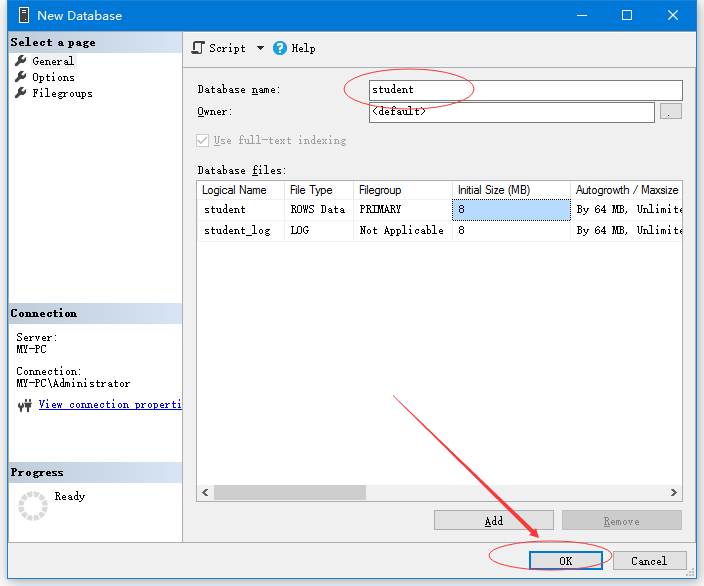Open the Script dropdown arrow

[x=260, y=48]
